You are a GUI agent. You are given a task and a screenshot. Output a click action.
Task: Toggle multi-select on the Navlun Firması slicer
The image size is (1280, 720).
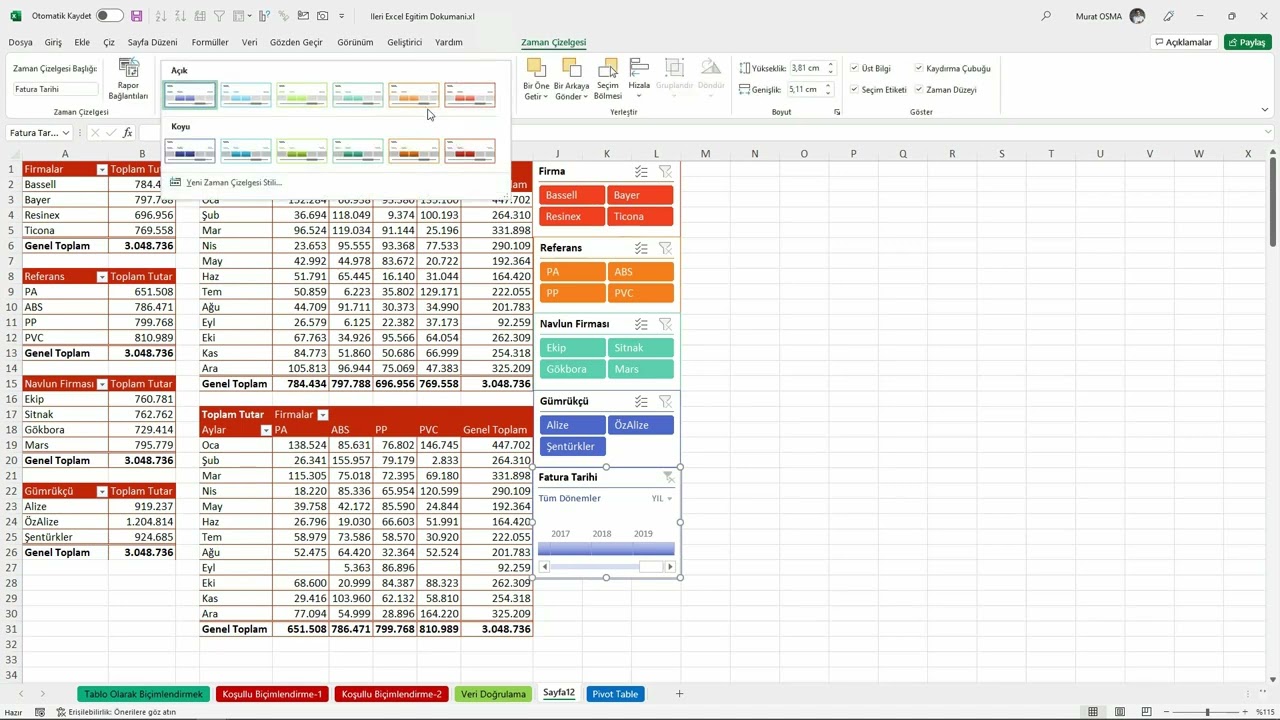click(x=641, y=324)
